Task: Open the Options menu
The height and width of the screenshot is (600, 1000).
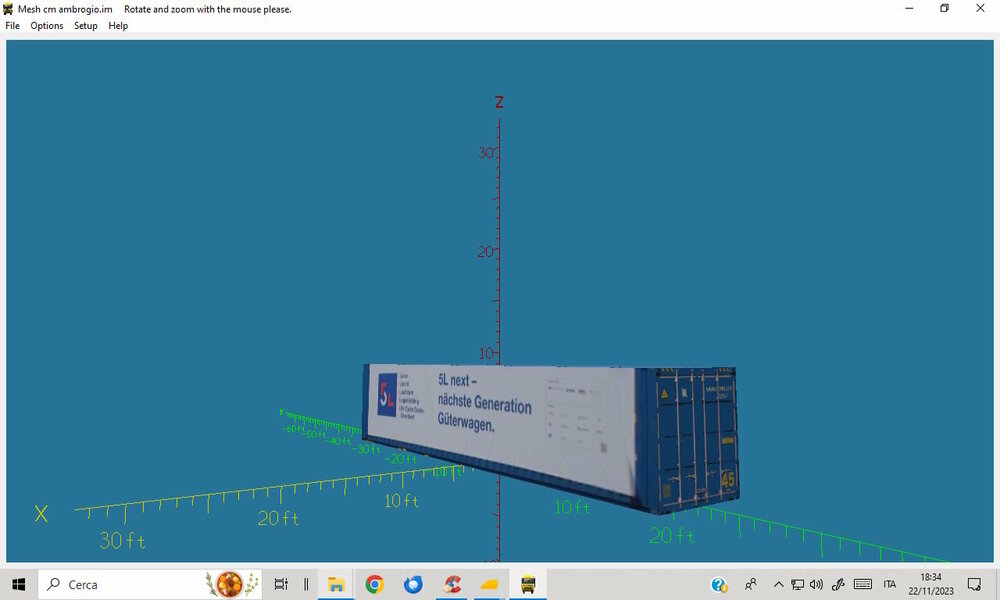Action: (47, 26)
